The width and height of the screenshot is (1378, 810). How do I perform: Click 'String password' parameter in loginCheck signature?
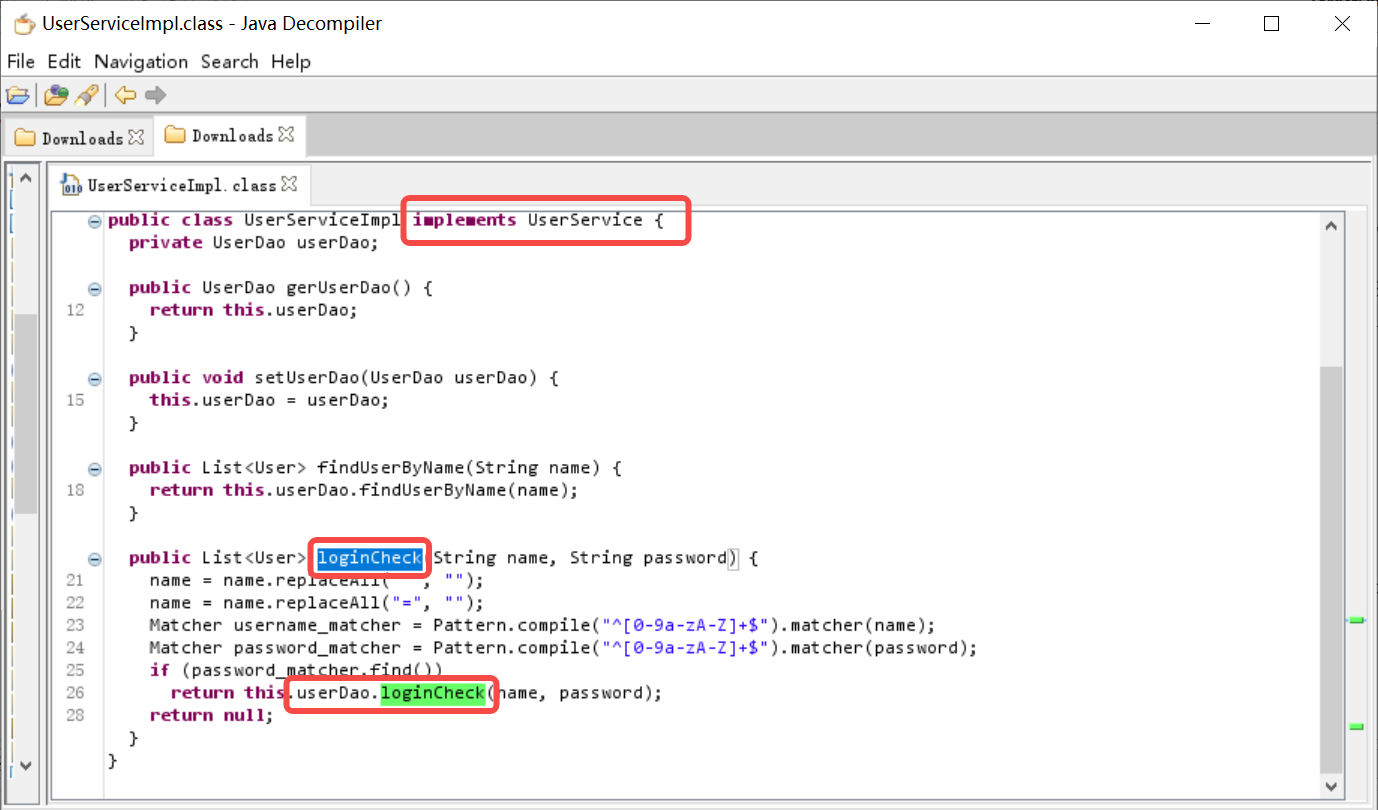(x=648, y=558)
